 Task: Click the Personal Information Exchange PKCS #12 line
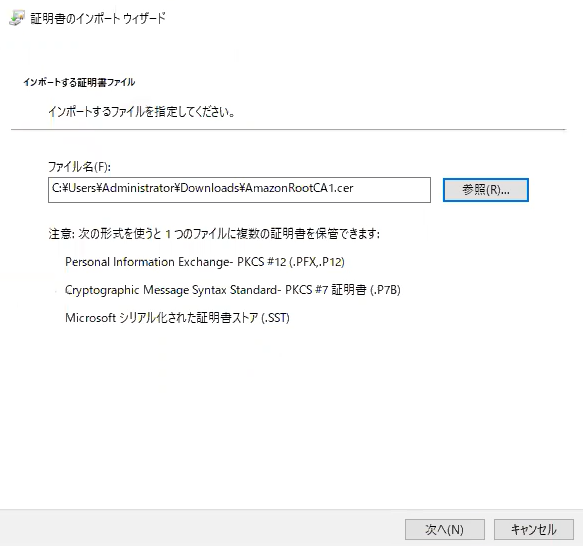[205, 262]
